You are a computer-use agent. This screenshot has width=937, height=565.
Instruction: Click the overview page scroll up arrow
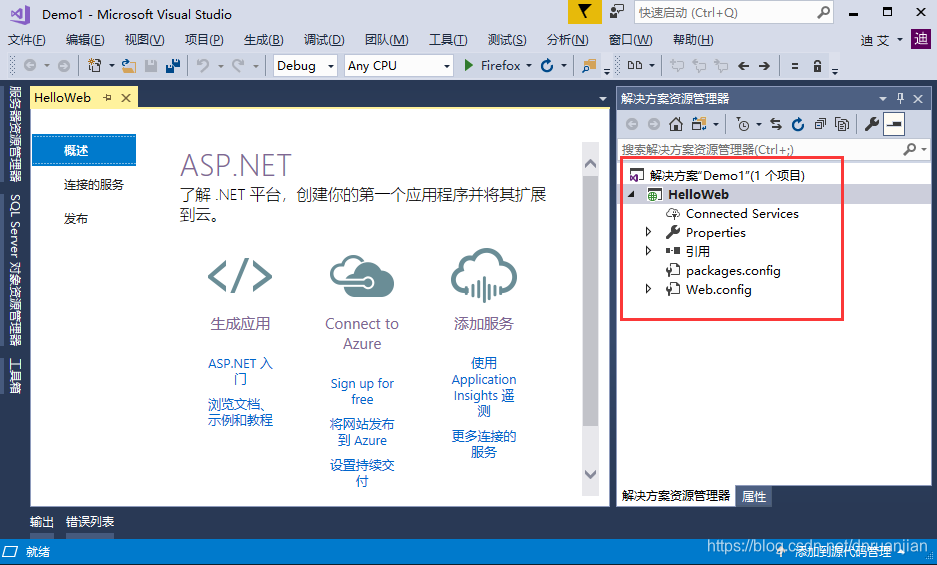pyautogui.click(x=590, y=163)
